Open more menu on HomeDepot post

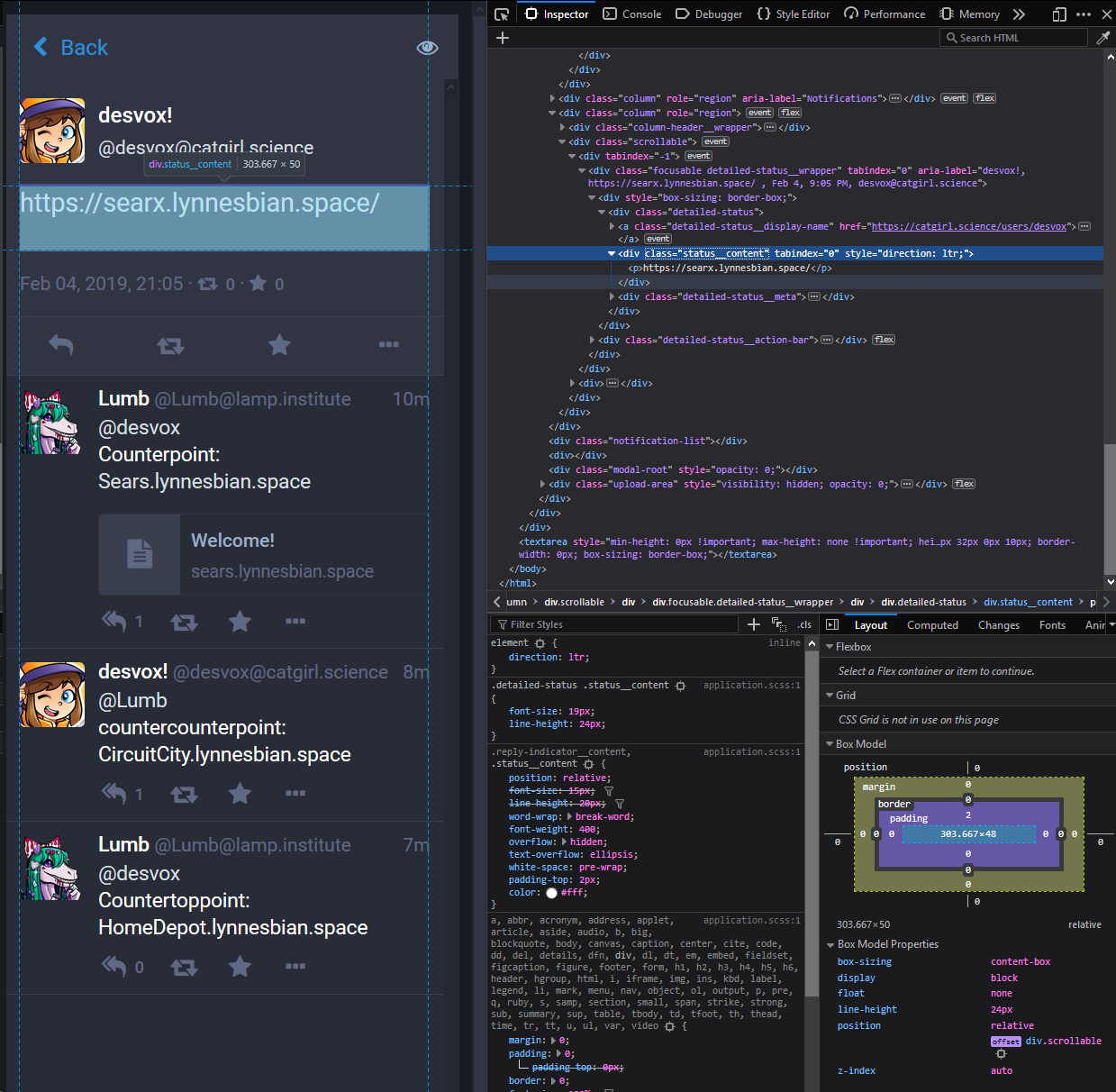(295, 966)
